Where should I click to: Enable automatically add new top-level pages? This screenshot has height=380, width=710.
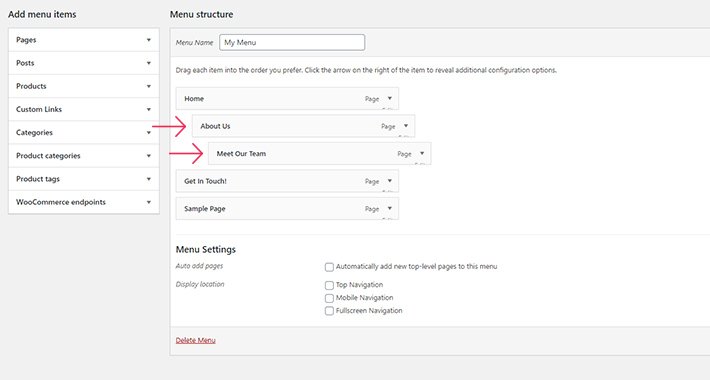(x=329, y=267)
